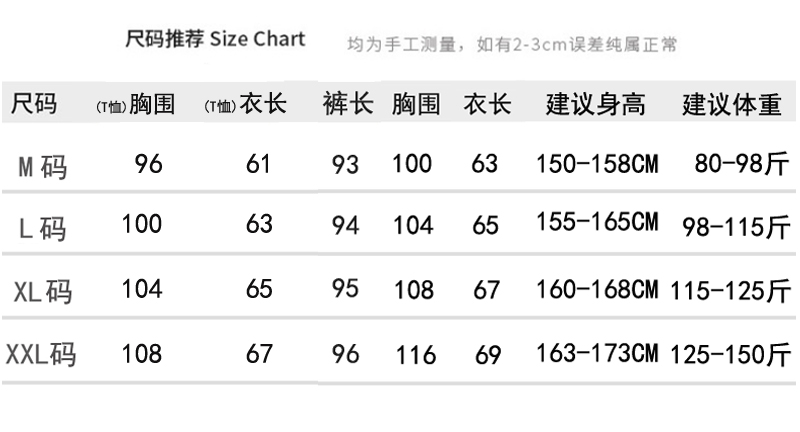Screen dimensions: 800x432
Task: Click the "尺码" column header
Action: pos(34,104)
